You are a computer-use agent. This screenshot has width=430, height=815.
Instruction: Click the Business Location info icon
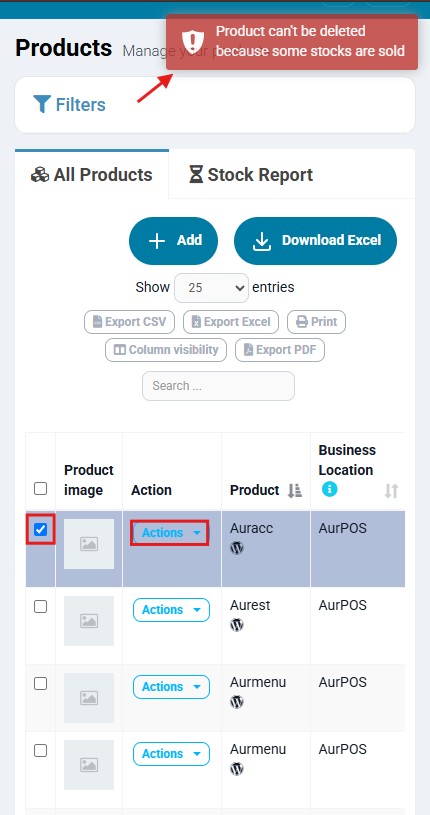(329, 489)
